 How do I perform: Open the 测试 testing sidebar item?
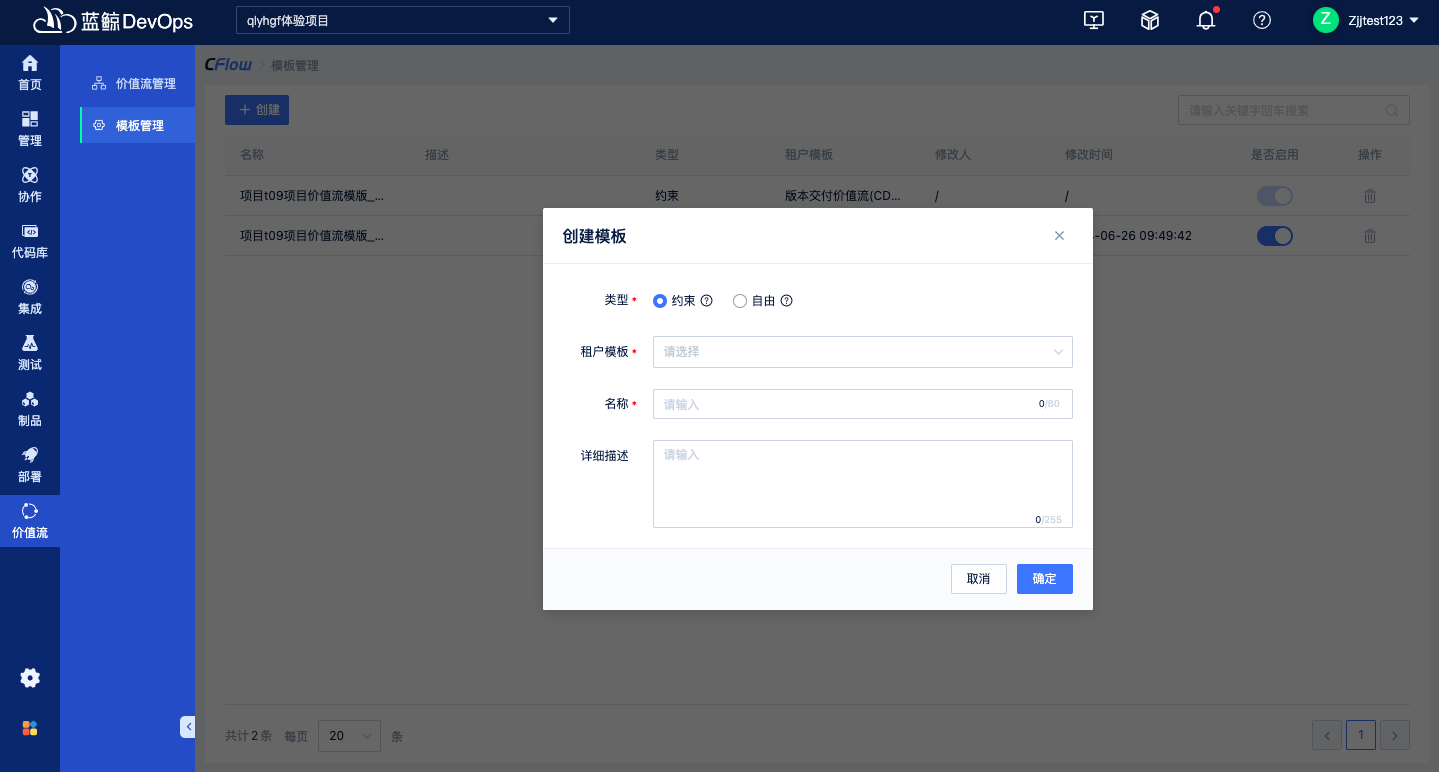pyautogui.click(x=30, y=352)
